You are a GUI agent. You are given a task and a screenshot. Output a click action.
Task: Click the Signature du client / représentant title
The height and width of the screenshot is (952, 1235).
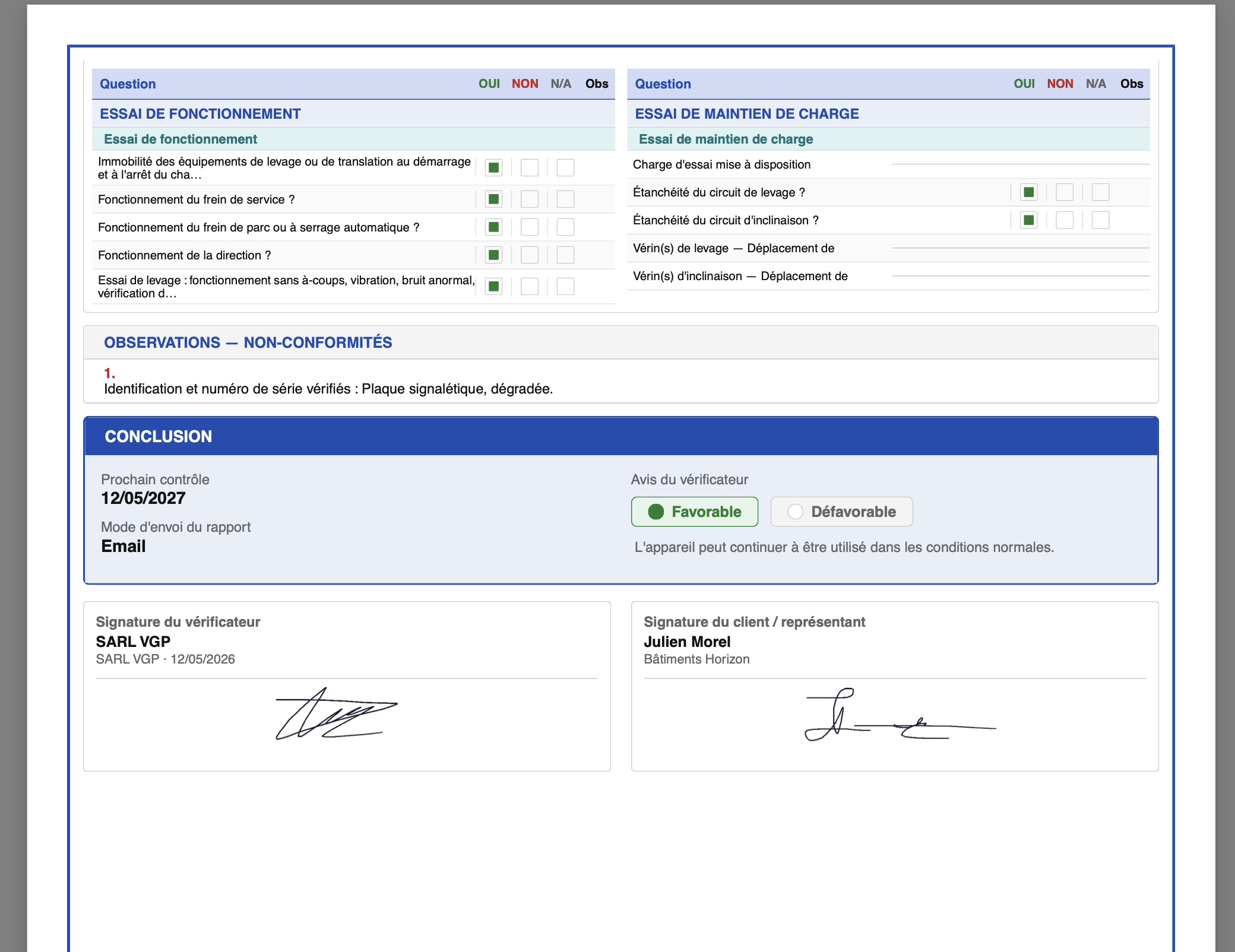tap(754, 622)
